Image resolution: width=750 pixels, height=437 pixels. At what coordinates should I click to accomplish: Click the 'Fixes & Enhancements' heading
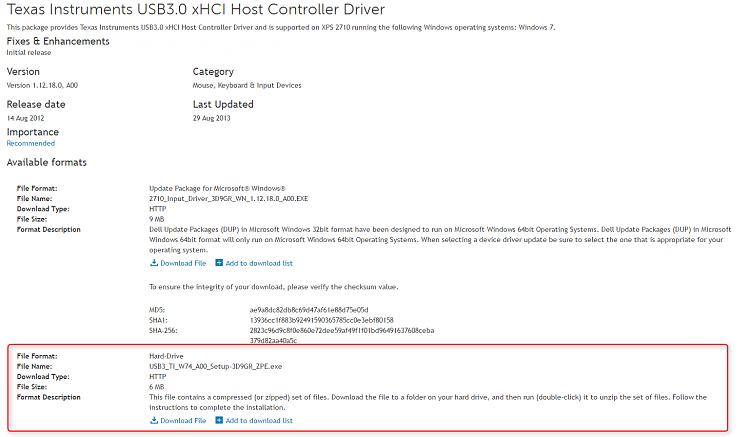click(58, 41)
